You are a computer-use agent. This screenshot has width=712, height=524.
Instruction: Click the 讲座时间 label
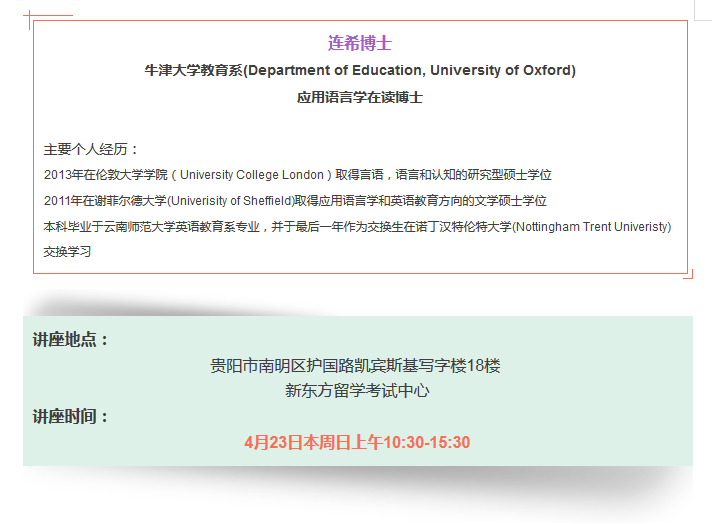point(70,416)
